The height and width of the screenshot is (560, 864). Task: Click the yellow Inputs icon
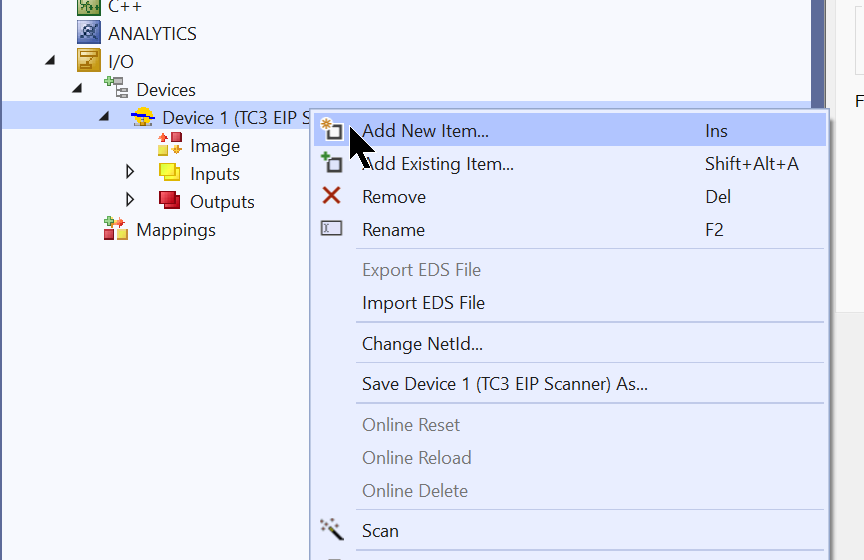pos(170,173)
